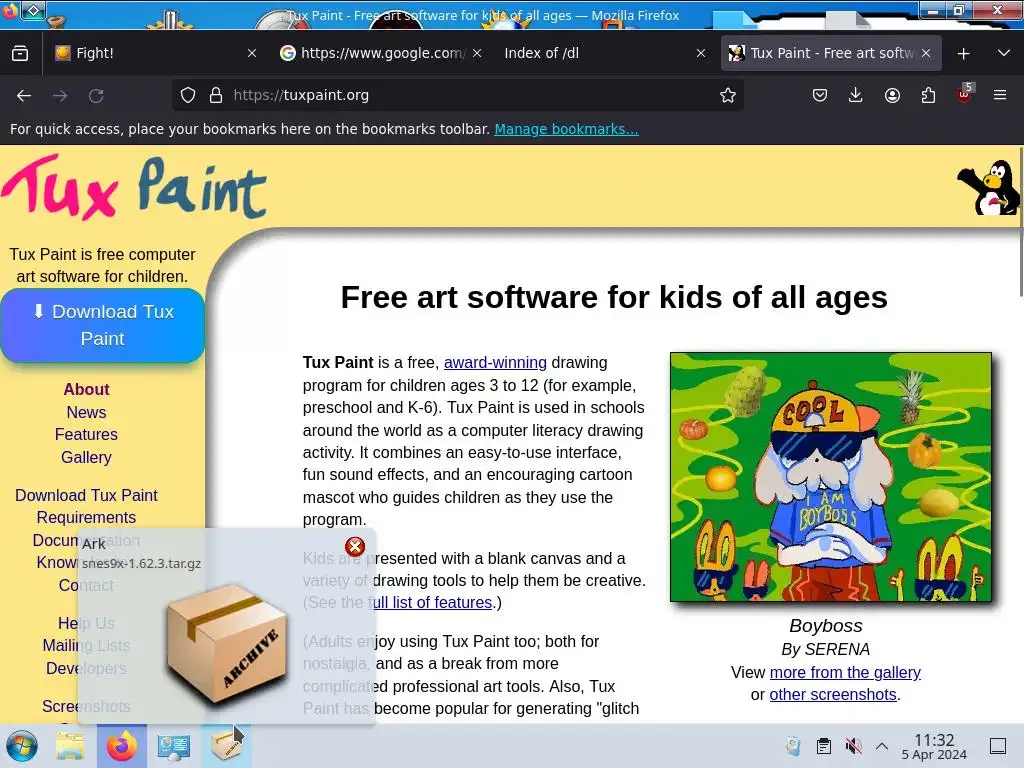Click the Show Desktop button on taskbar
This screenshot has height=768, width=1024.
click(998, 746)
